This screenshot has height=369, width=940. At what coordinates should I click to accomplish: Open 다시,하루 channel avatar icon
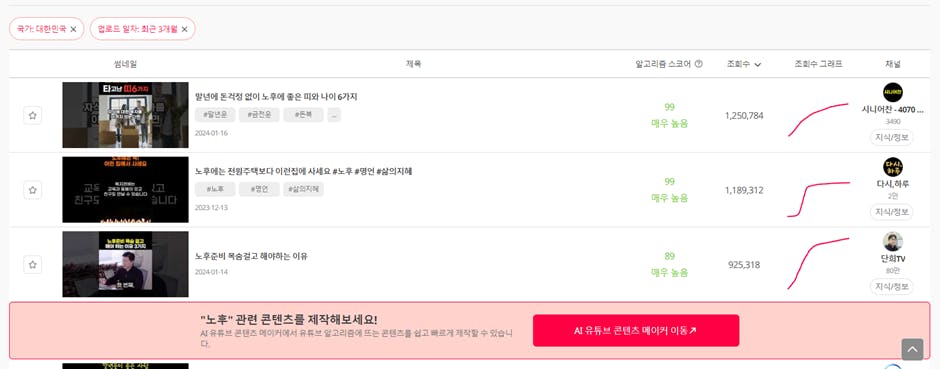click(893, 167)
